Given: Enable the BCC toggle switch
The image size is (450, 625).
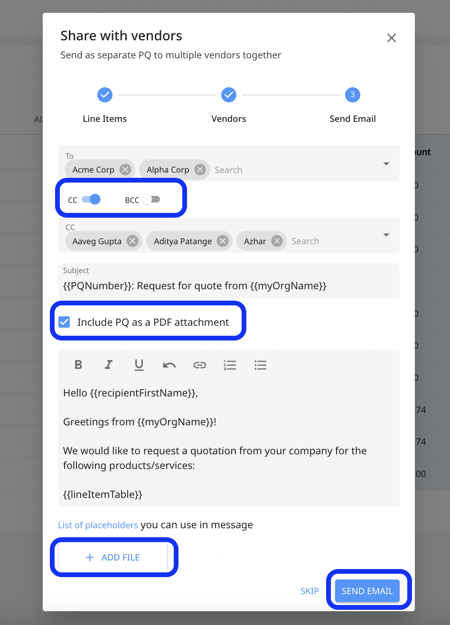Looking at the screenshot, I should point(151,199).
